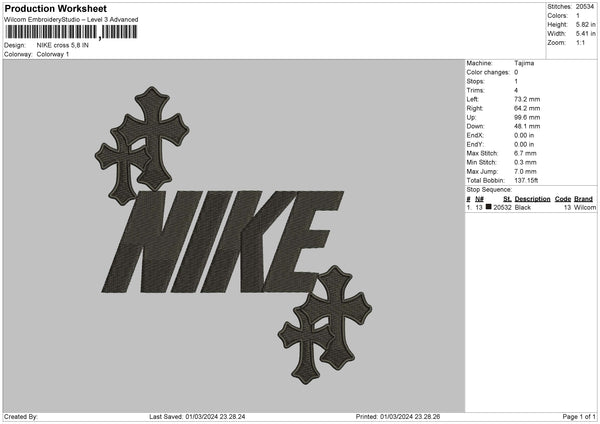
Task: Click the black thread color swatch in Stop Sequence
Action: pos(489,207)
